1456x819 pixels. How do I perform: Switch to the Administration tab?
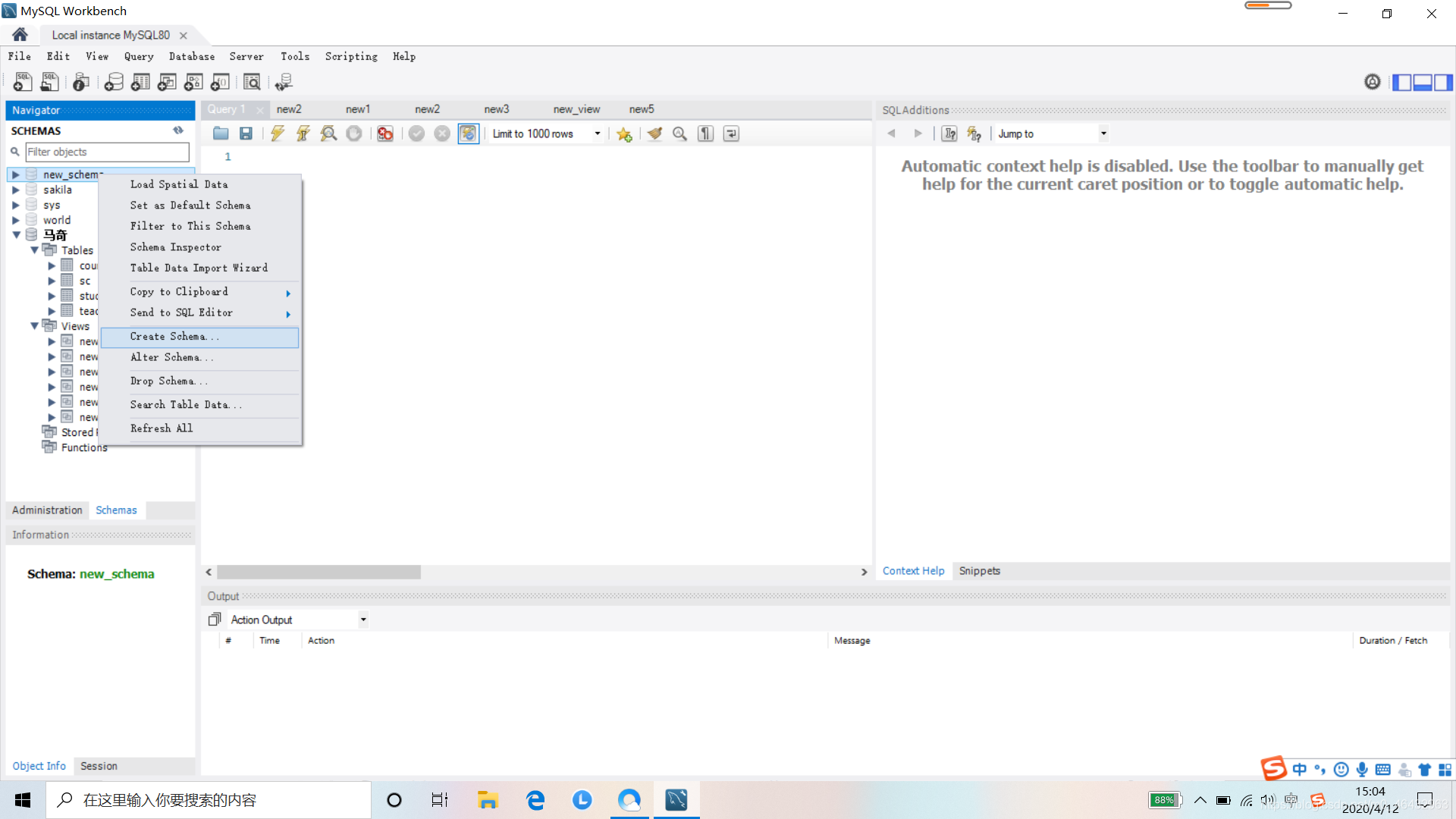[47, 510]
